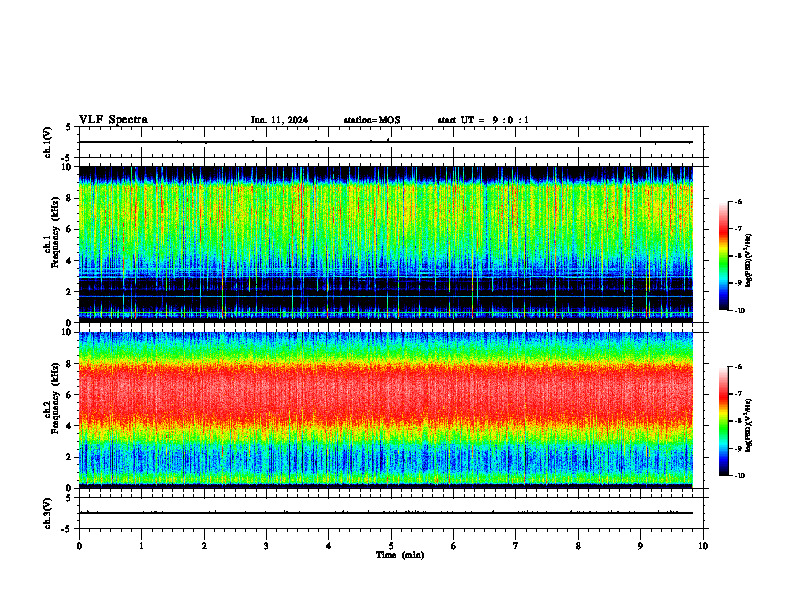Click the "Jan. 11, 2024" date text

pos(279,120)
